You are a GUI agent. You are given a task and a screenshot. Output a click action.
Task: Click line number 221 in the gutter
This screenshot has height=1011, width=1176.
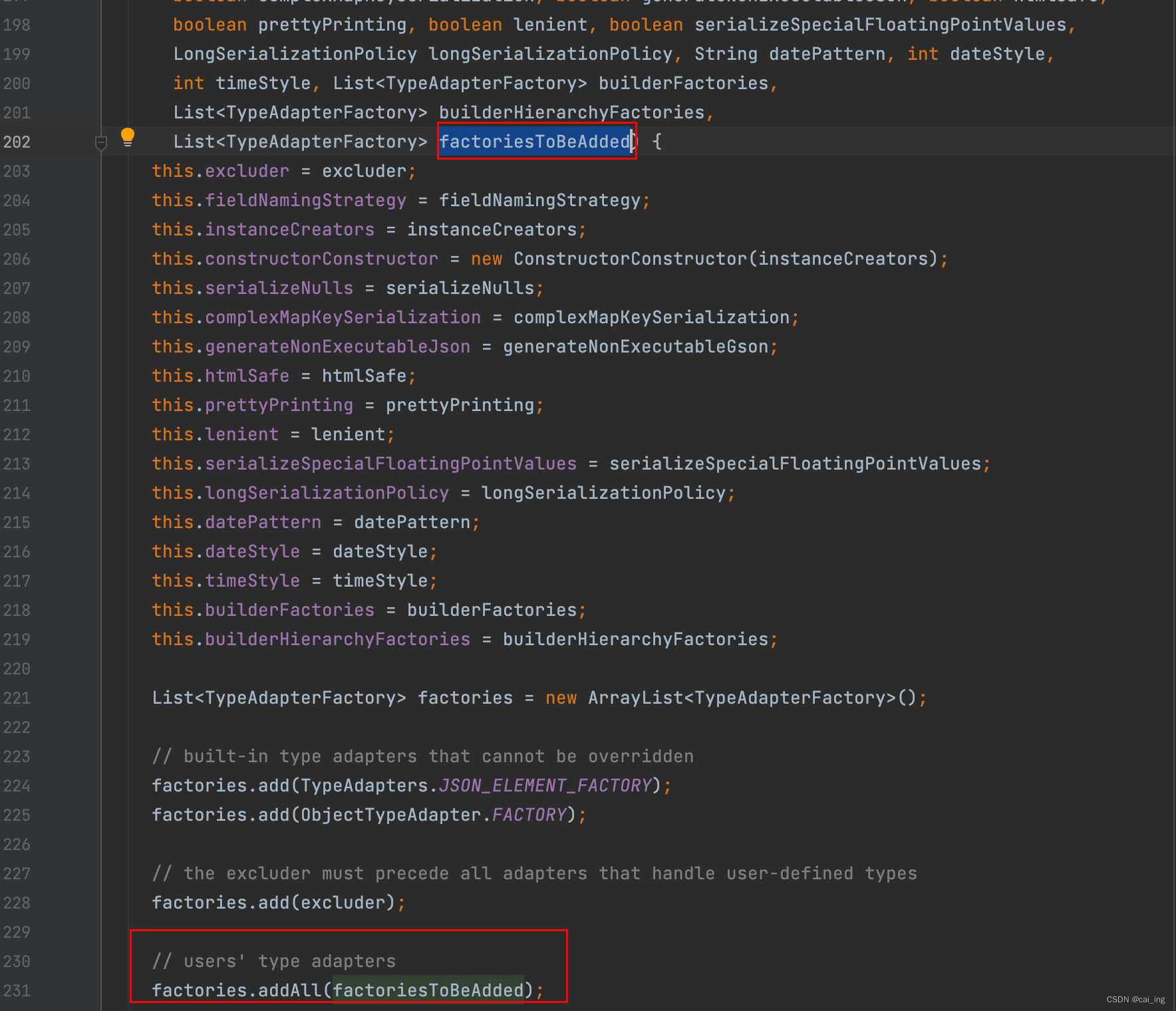coord(17,698)
